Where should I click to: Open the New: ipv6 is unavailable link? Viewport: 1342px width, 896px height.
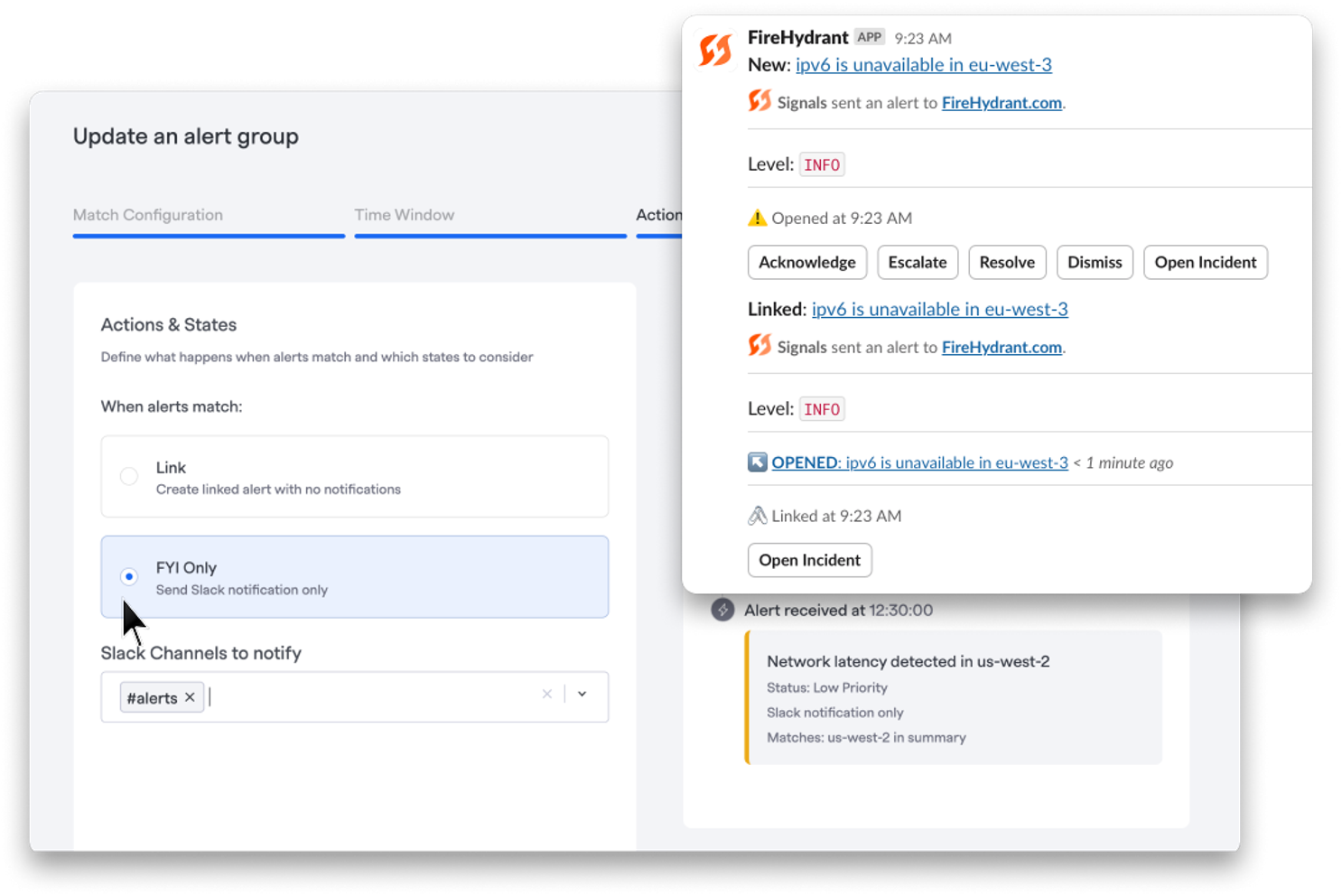923,65
